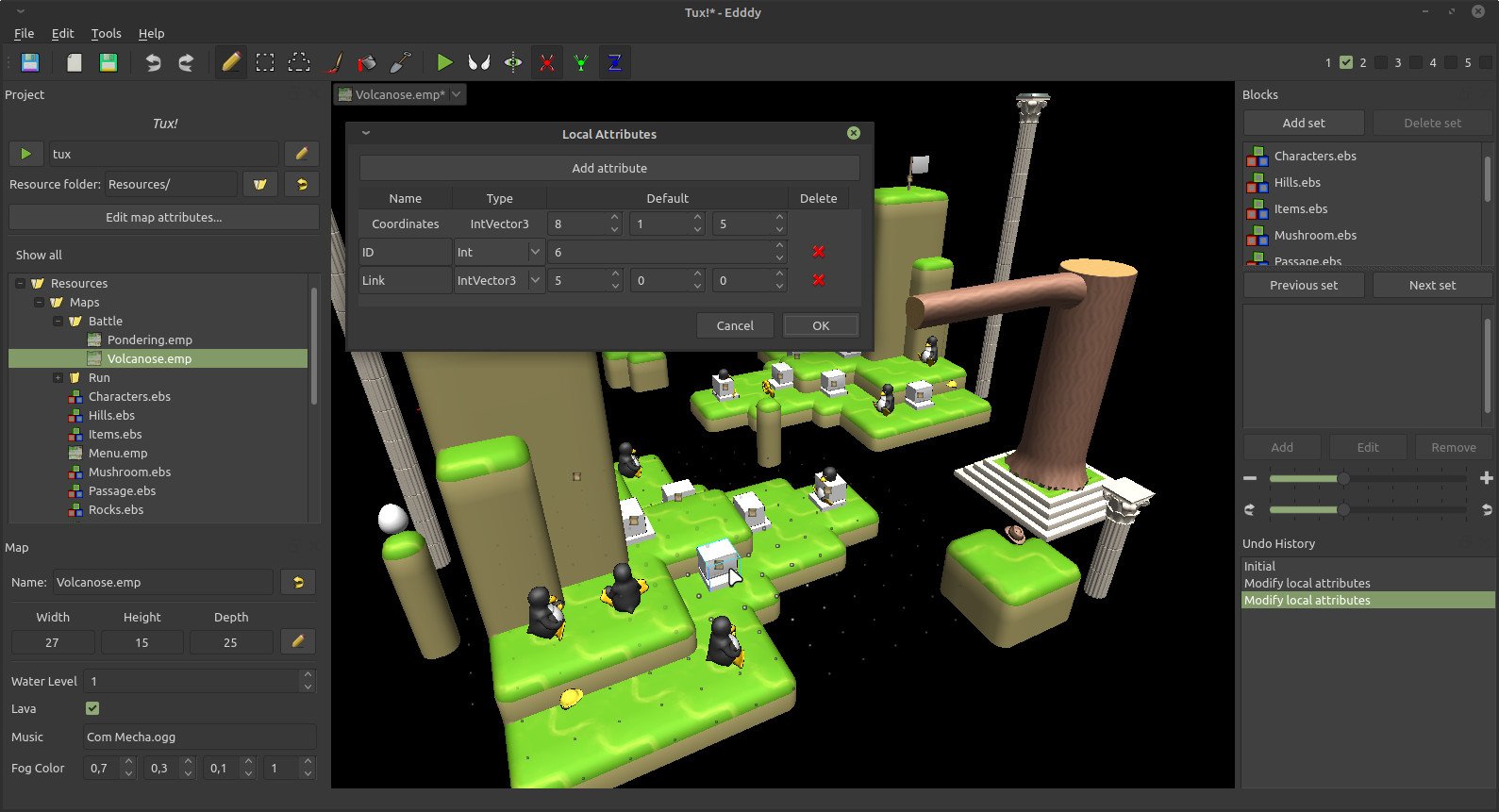Viewport: 1499px width, 812px height.
Task: Select Menu.emp in resource tree
Action: [x=117, y=453]
